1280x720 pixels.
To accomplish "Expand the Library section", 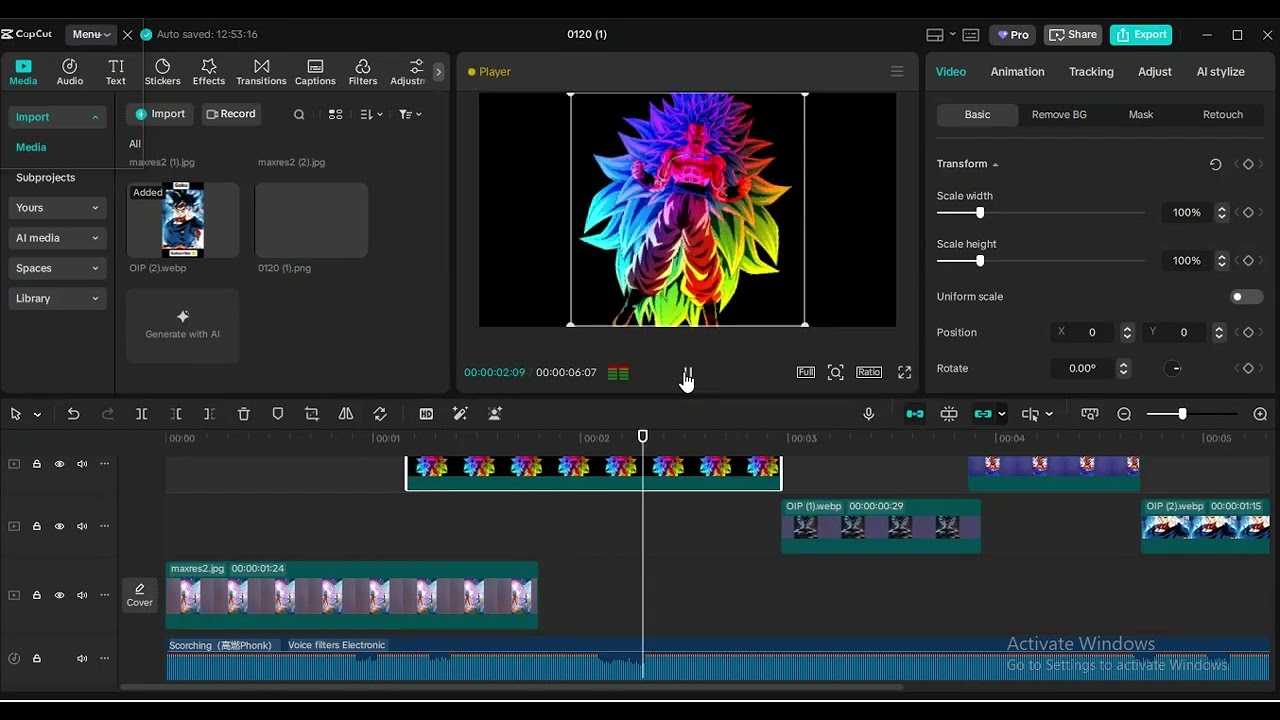I will click(x=57, y=298).
